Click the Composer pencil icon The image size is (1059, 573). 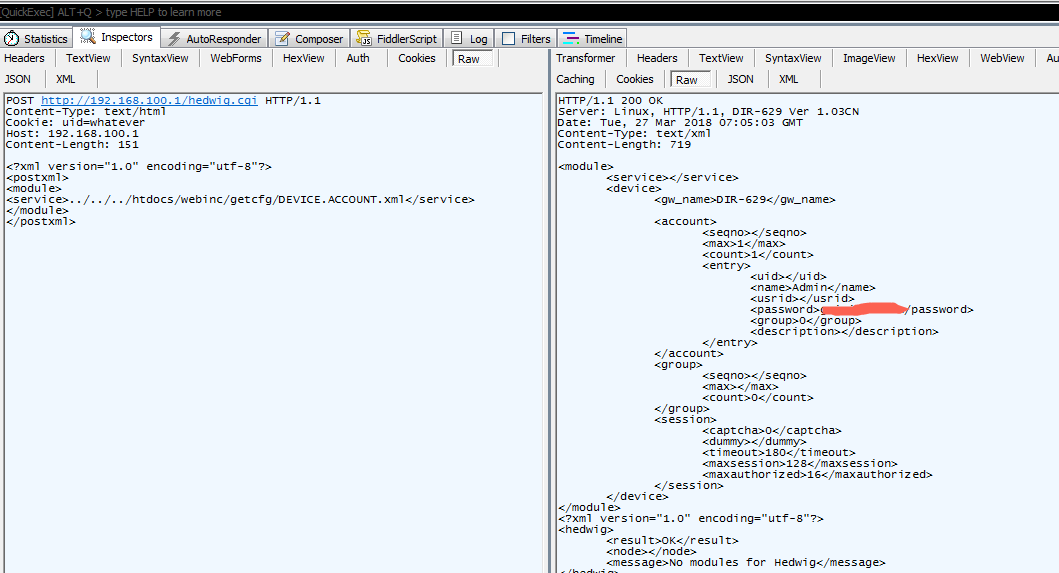(x=282, y=39)
